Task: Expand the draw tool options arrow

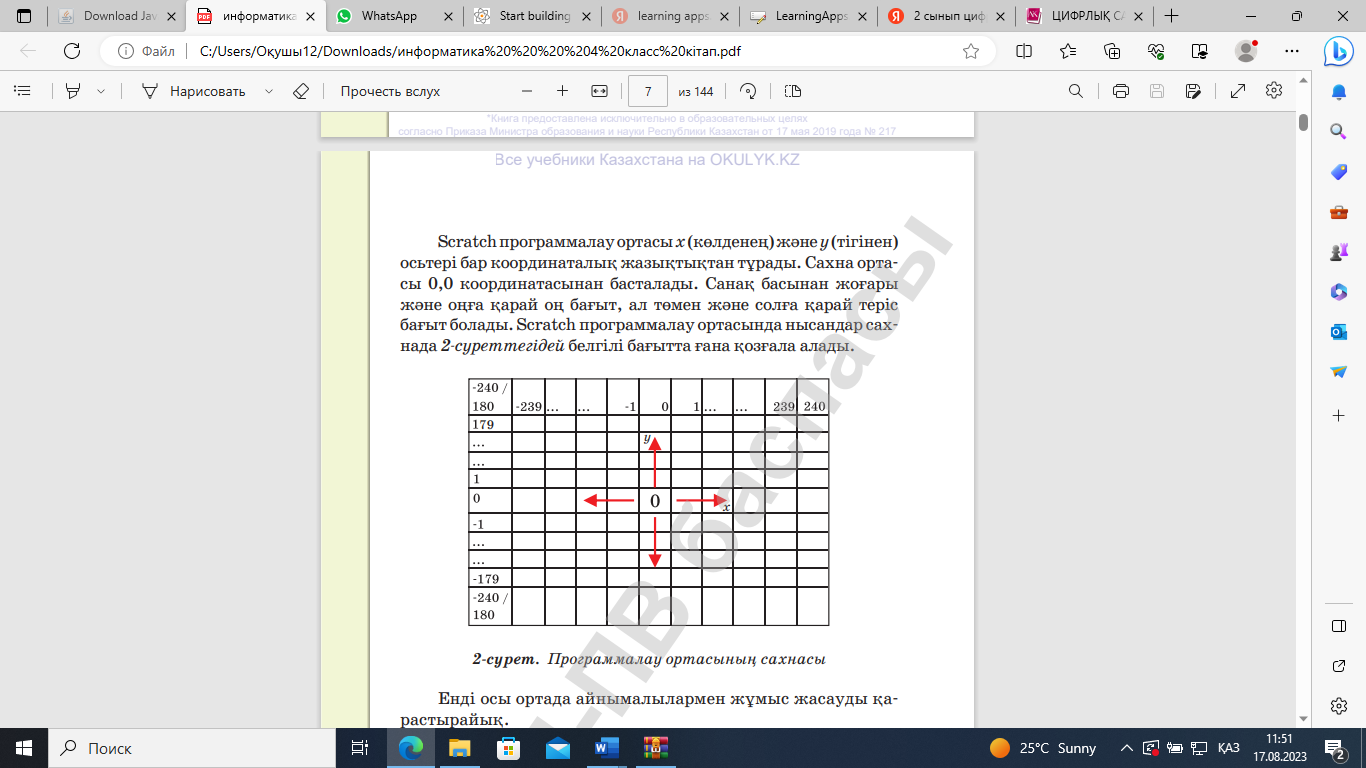Action: [x=269, y=91]
